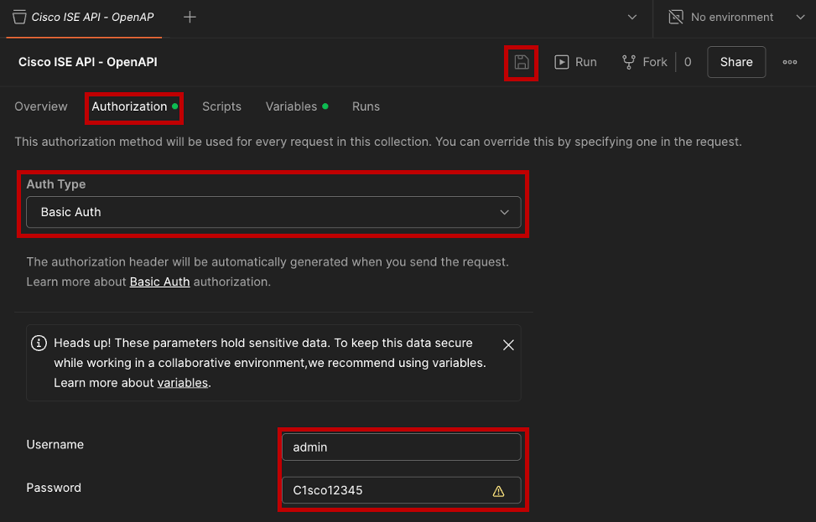The width and height of the screenshot is (816, 522).
Task: Click the Password label
Action: (x=54, y=488)
